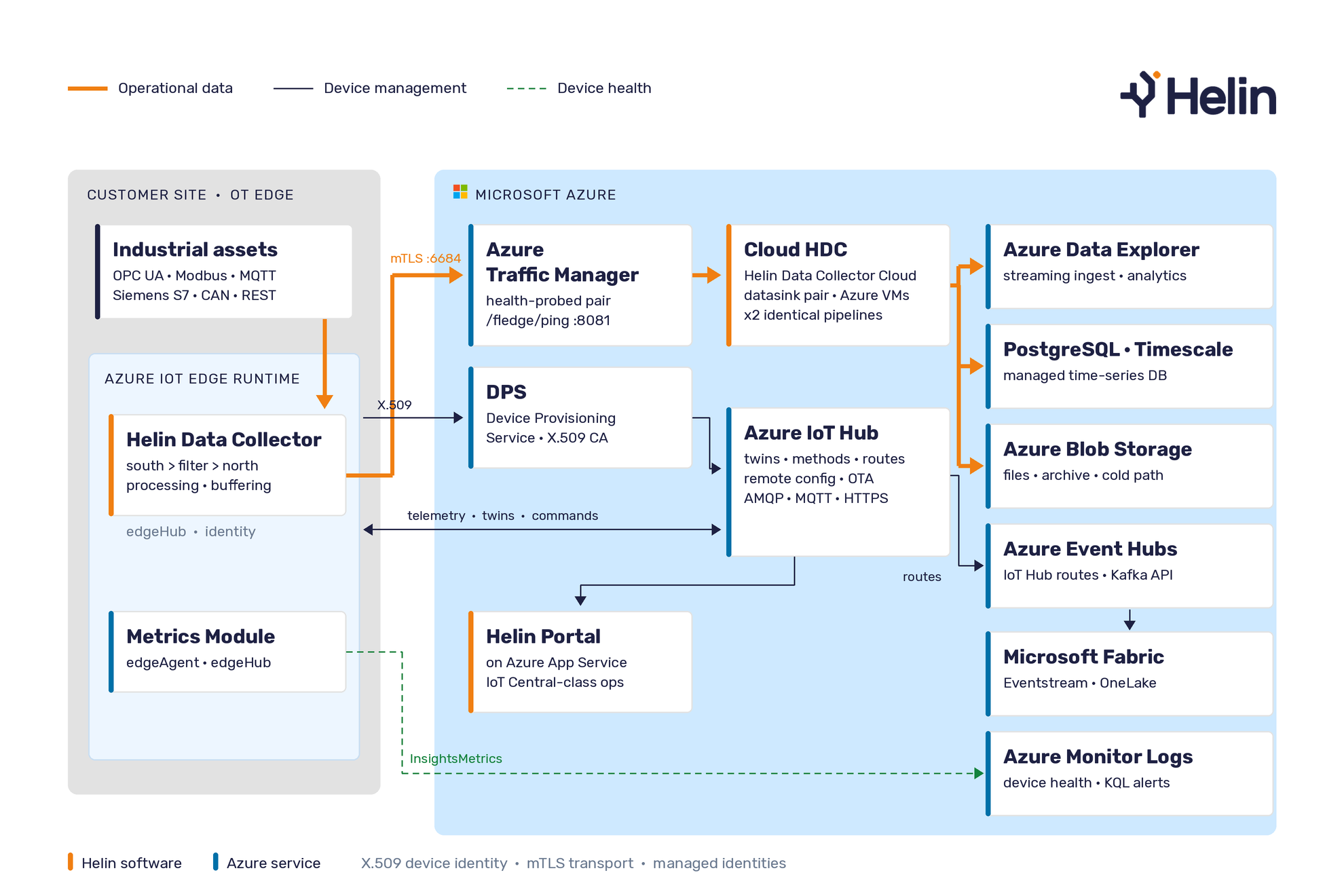Click the PostgreSQL • Timescale heading
This screenshot has height=896, width=1344.
[1118, 350]
